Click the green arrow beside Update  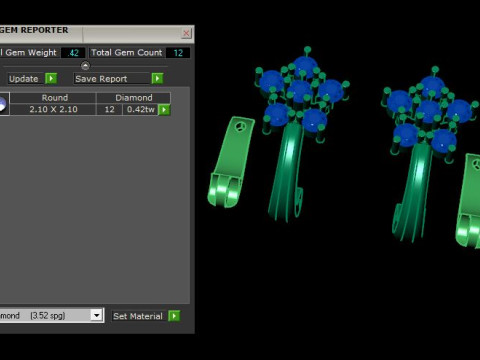(51, 79)
